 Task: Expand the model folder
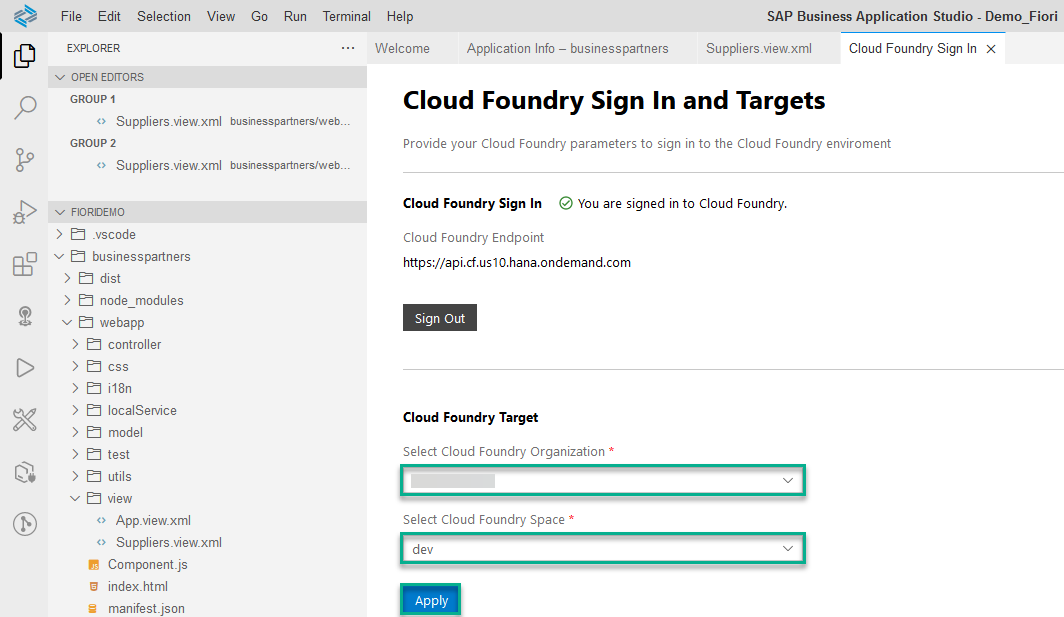tap(75, 432)
